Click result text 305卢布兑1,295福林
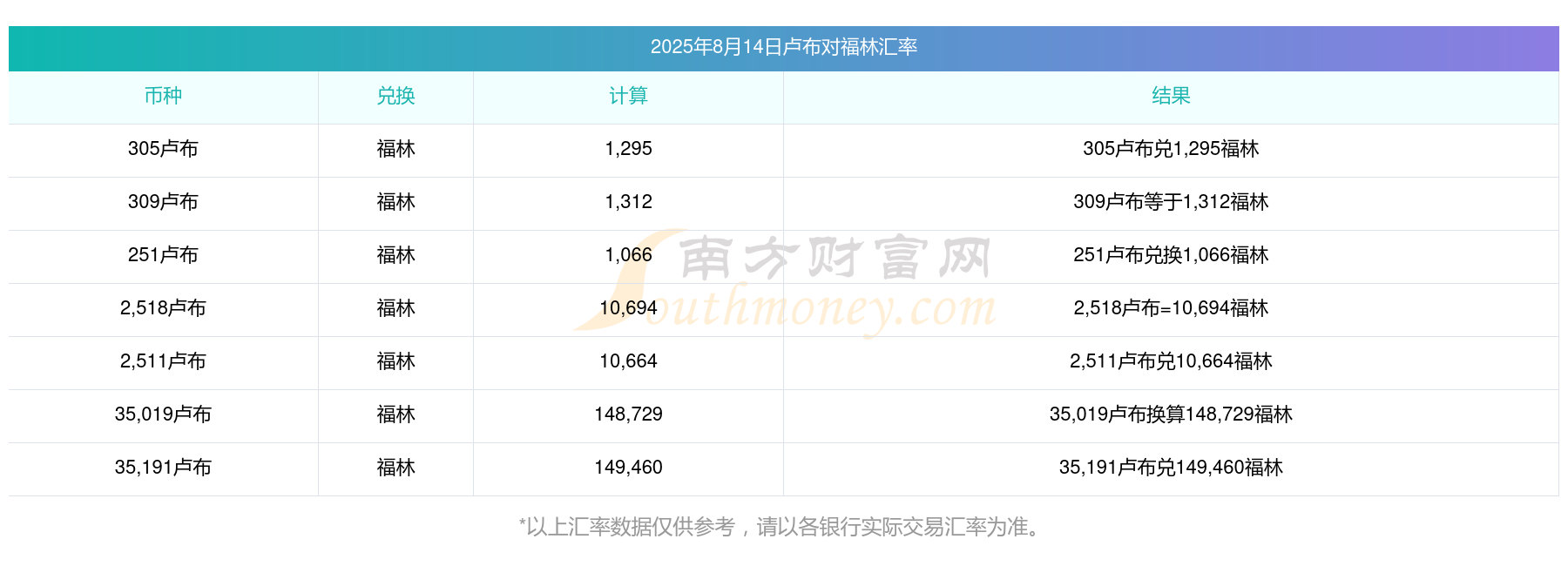Screen dimensions: 1568x566 click(x=1171, y=149)
